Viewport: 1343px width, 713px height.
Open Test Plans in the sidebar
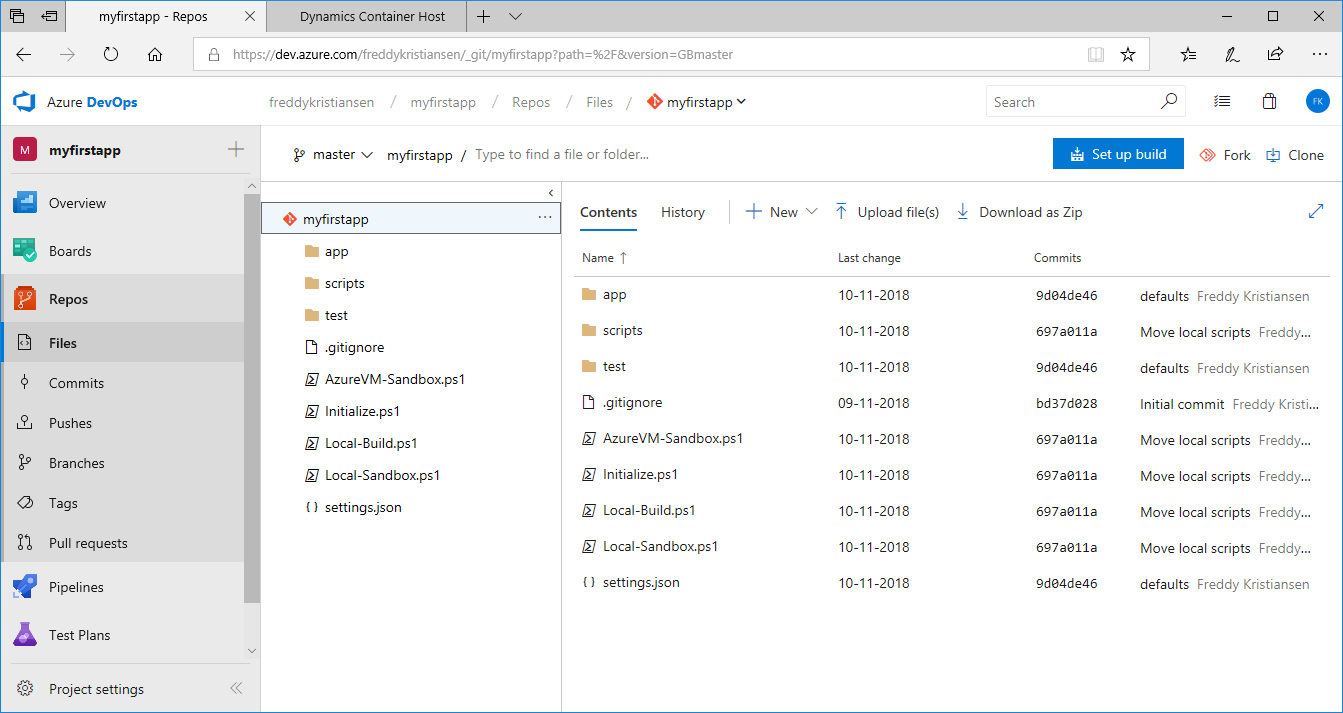(79, 635)
